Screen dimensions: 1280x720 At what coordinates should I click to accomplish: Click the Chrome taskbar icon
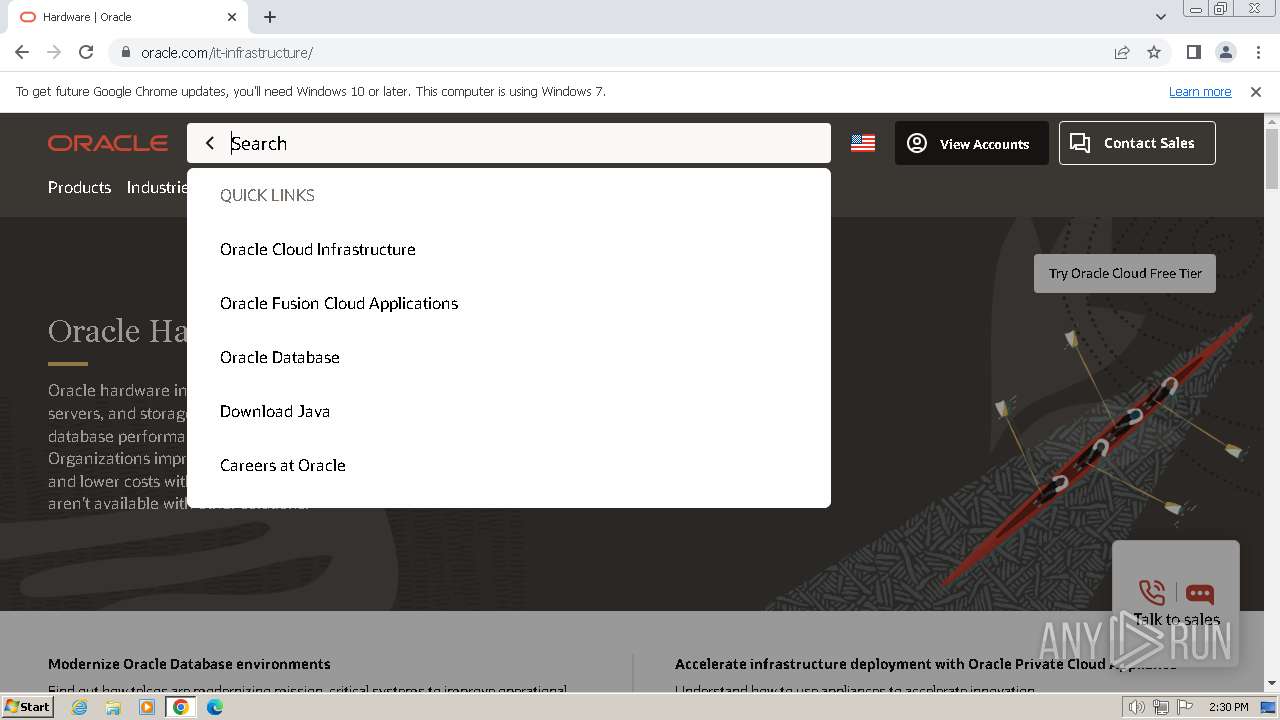point(181,707)
